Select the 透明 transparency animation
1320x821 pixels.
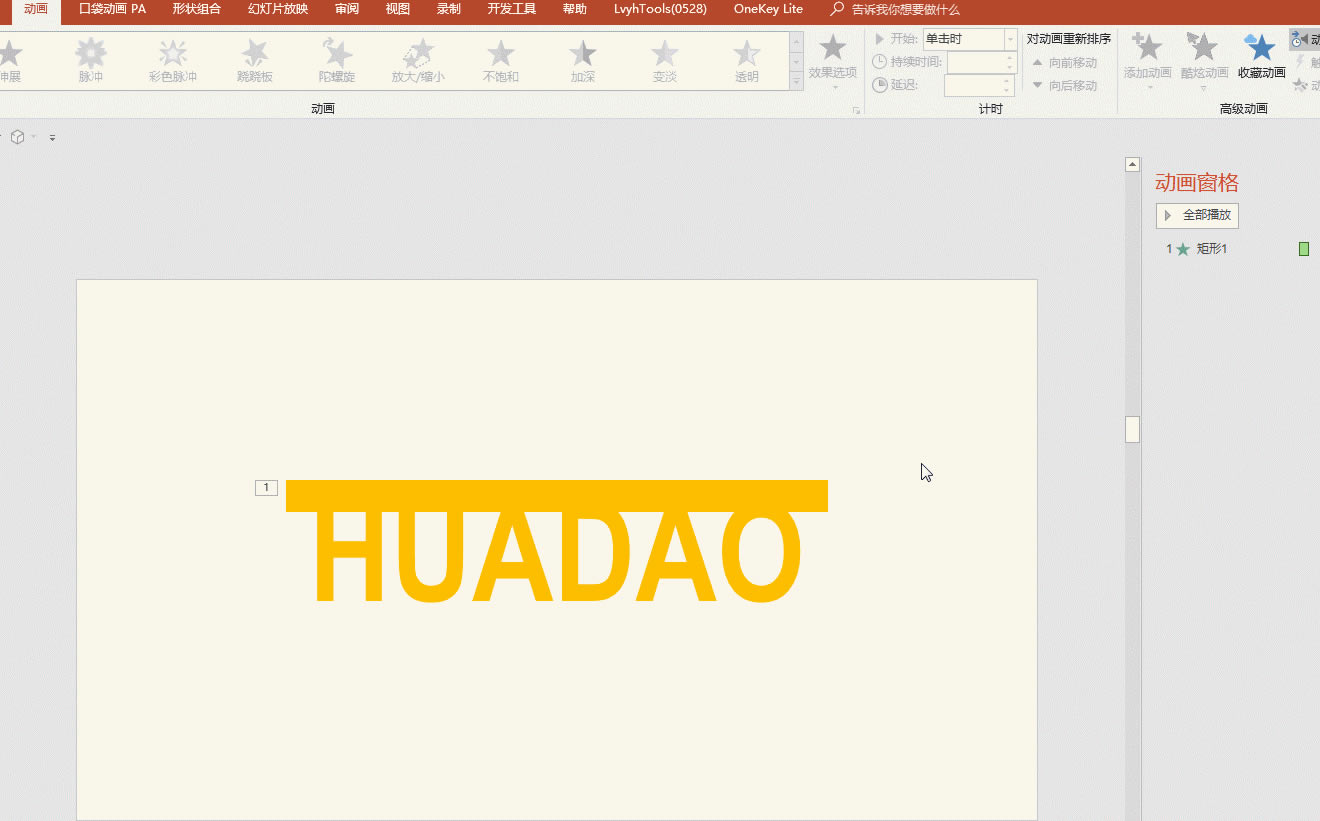point(747,61)
